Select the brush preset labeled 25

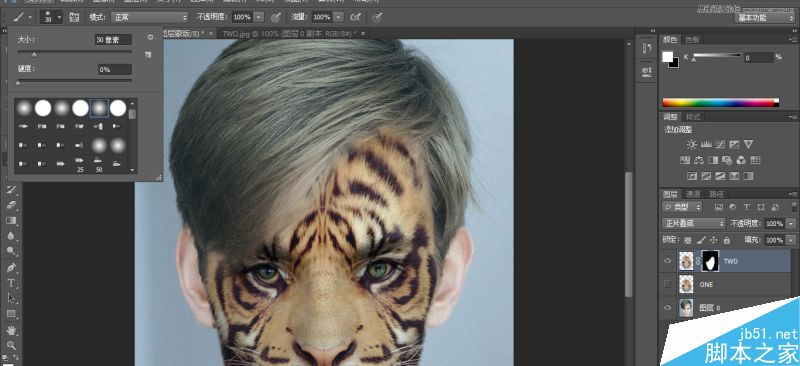tap(80, 165)
